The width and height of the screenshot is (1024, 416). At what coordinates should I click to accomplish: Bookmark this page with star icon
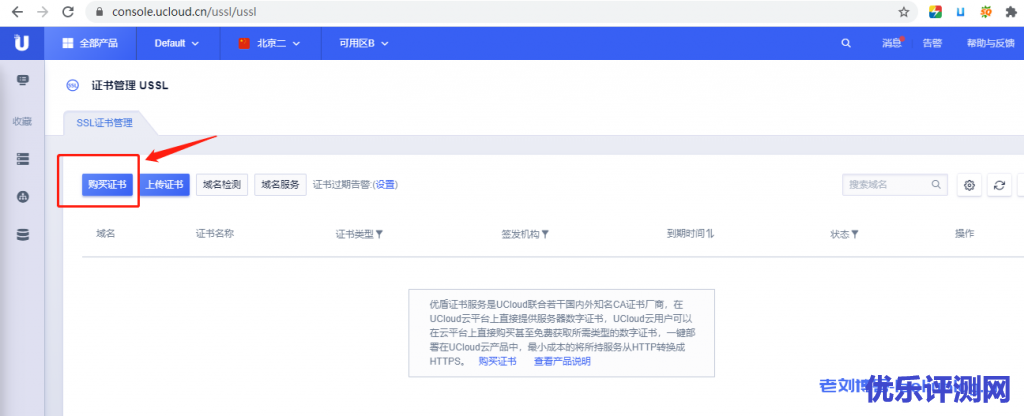(x=903, y=12)
